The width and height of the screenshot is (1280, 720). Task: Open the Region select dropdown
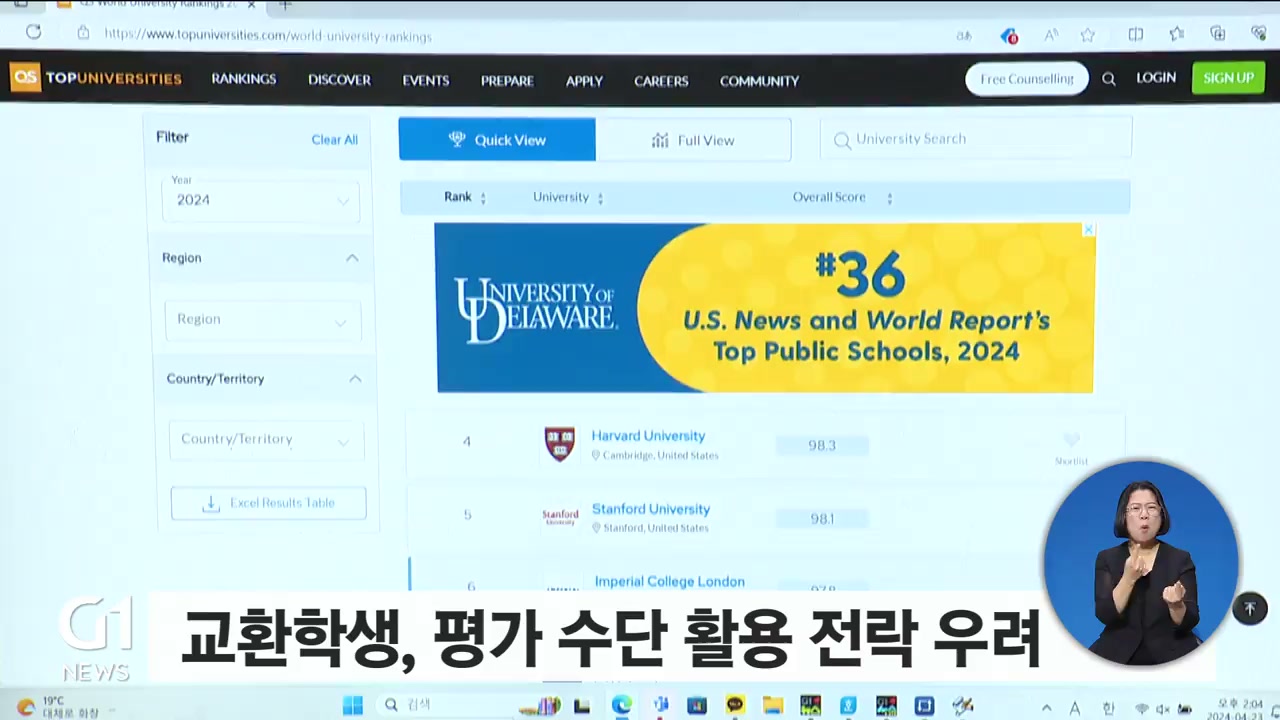click(x=262, y=320)
